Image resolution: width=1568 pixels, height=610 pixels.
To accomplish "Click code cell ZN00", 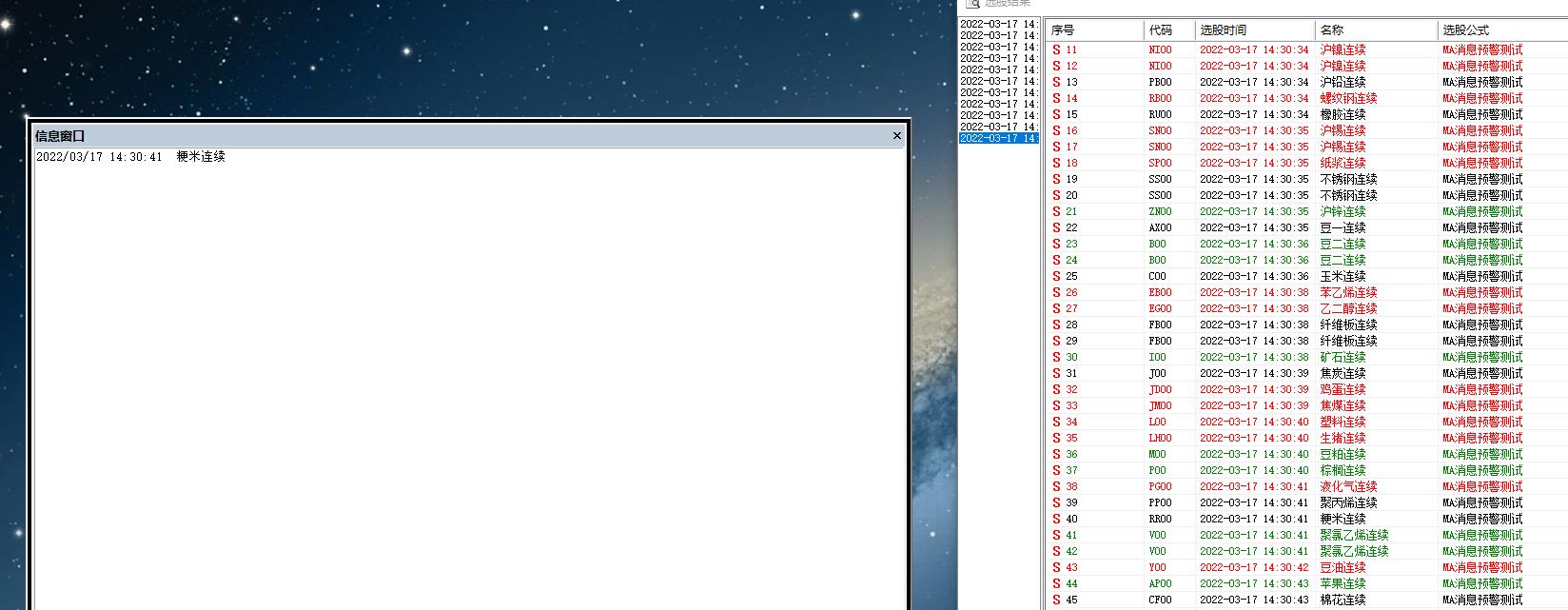I will click(x=1160, y=211).
